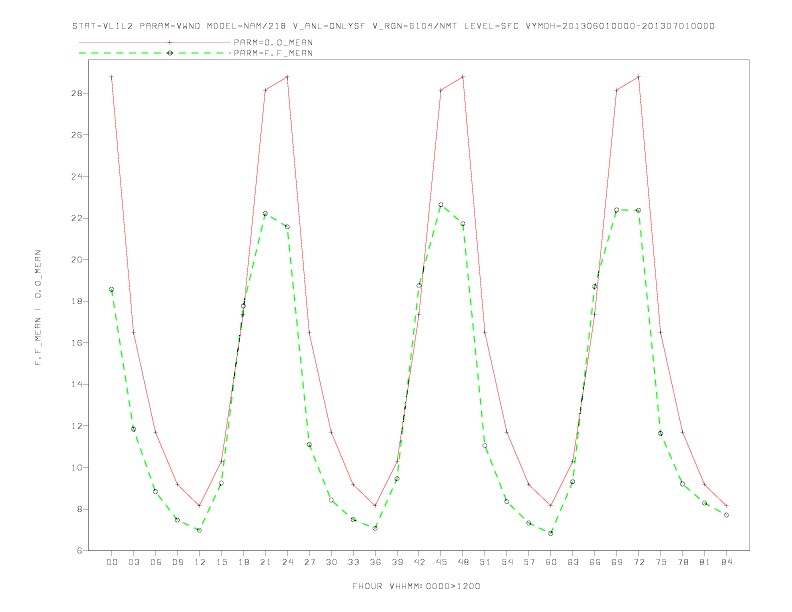Click y-axis tick label 10
The image size is (792, 612).
click(x=77, y=468)
